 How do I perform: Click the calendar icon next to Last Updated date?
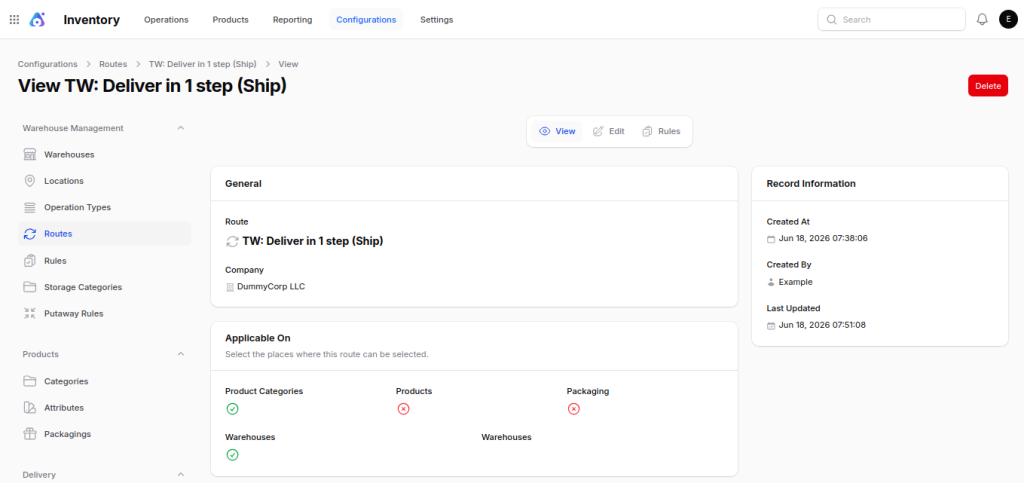[771, 325]
